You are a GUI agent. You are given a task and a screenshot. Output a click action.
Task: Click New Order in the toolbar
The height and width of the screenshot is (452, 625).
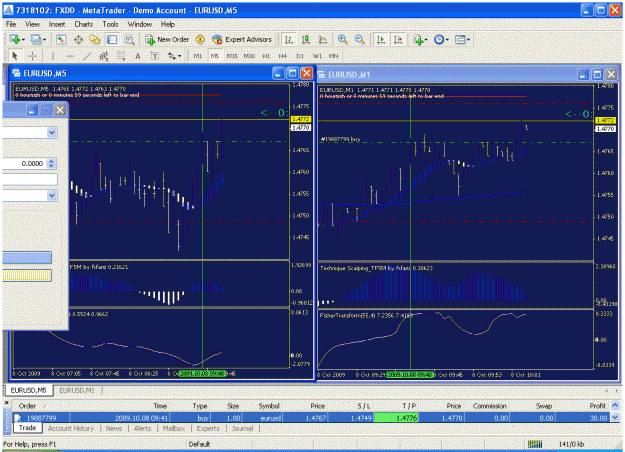(x=167, y=39)
